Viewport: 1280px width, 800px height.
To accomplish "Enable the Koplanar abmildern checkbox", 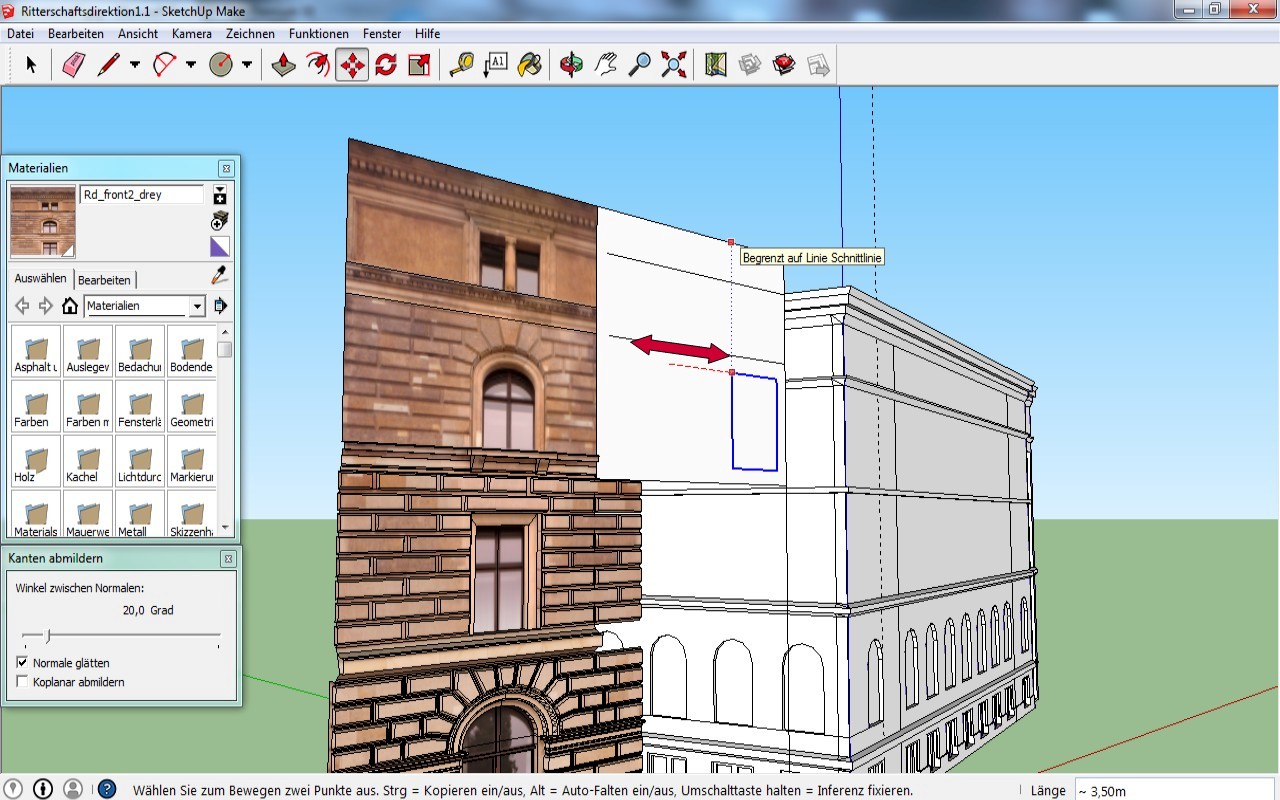I will coord(23,682).
